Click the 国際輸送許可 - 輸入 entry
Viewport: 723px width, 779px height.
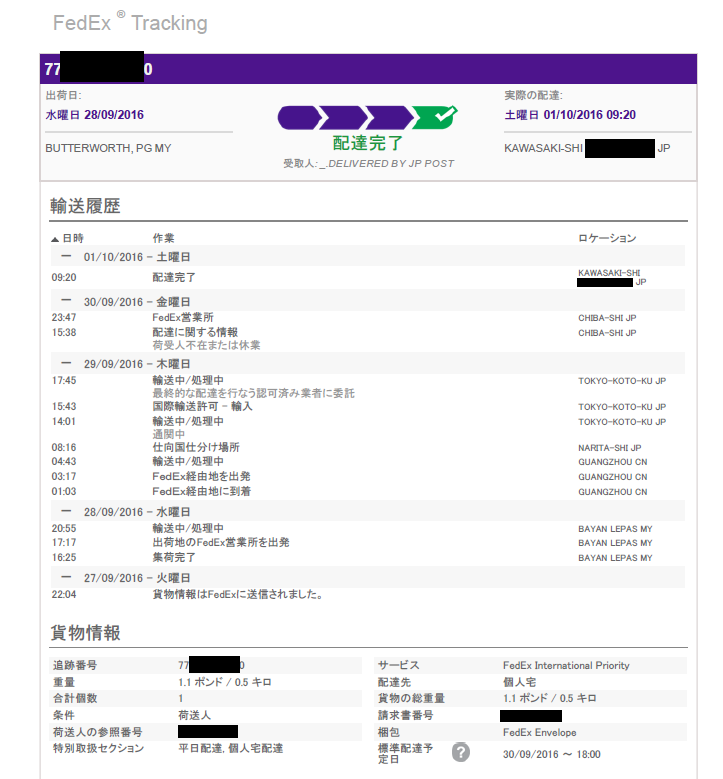pos(202,406)
